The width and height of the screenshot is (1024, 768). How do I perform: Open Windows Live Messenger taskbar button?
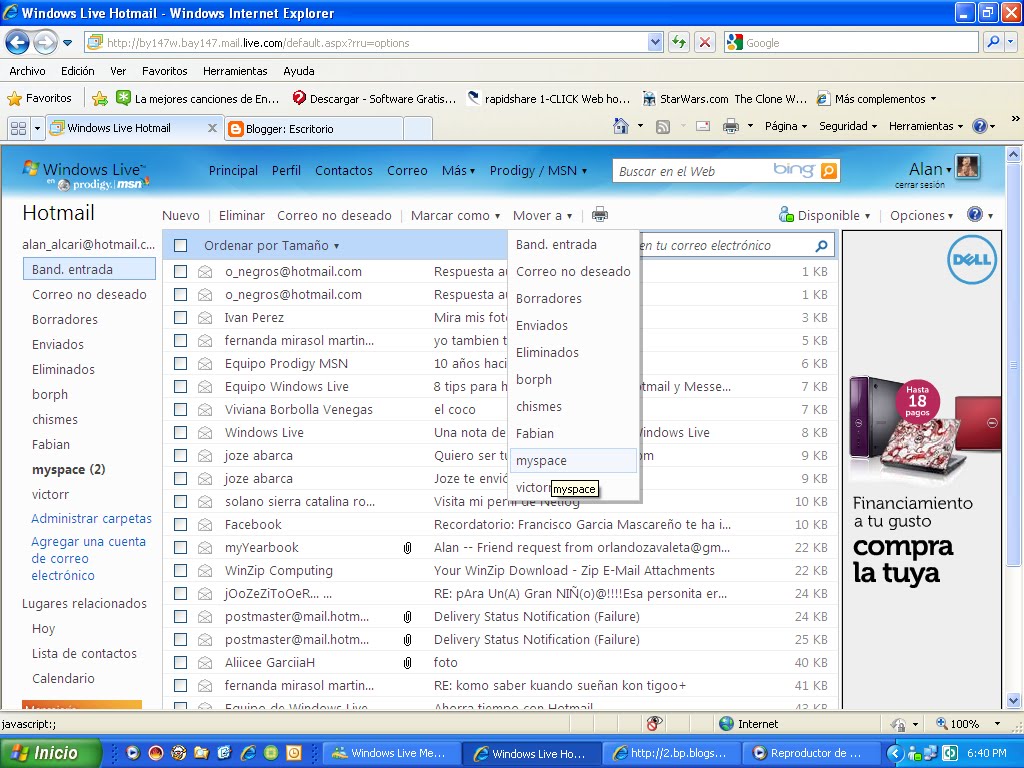tap(390, 753)
